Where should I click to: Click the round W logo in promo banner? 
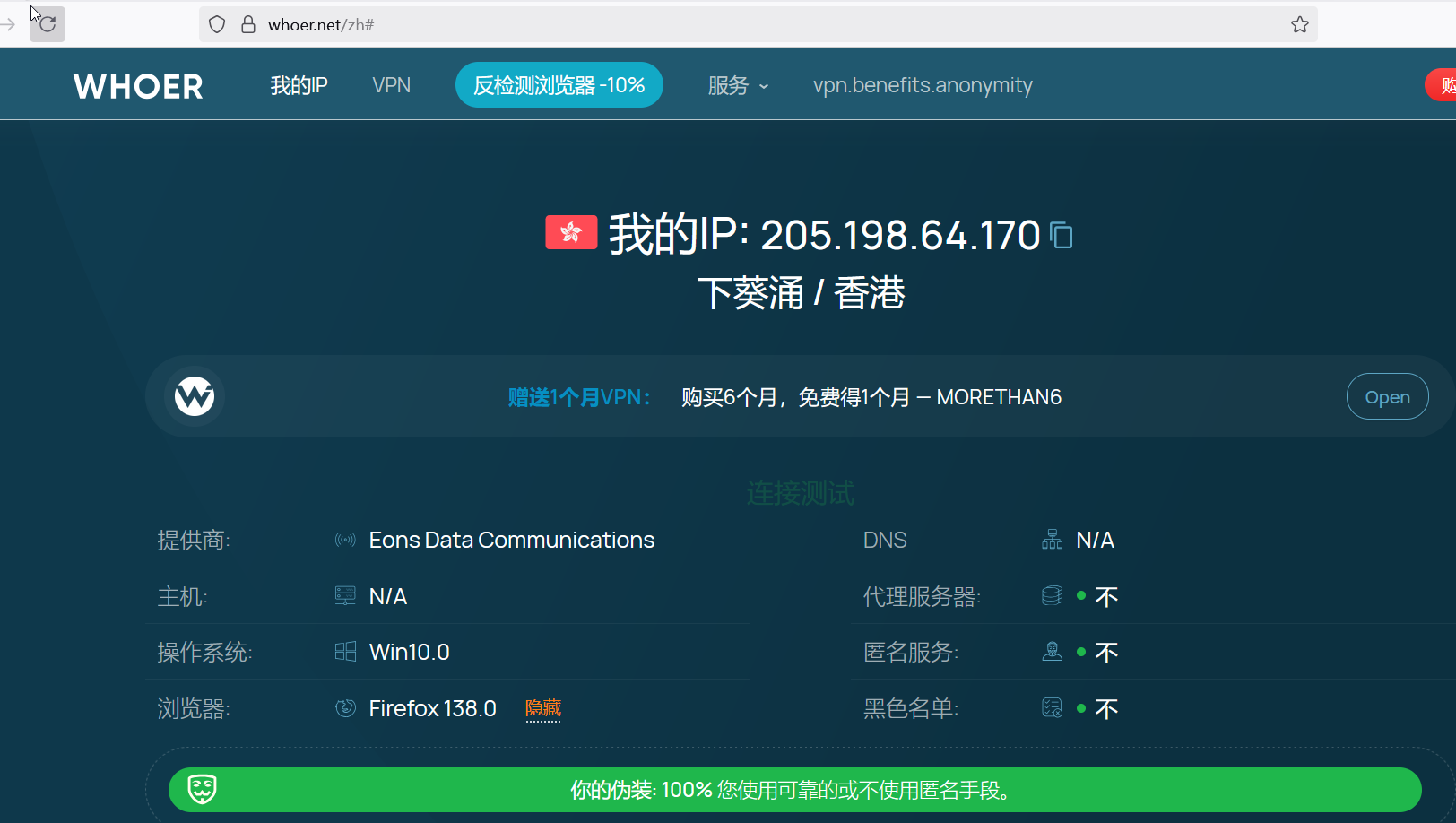[x=195, y=396]
